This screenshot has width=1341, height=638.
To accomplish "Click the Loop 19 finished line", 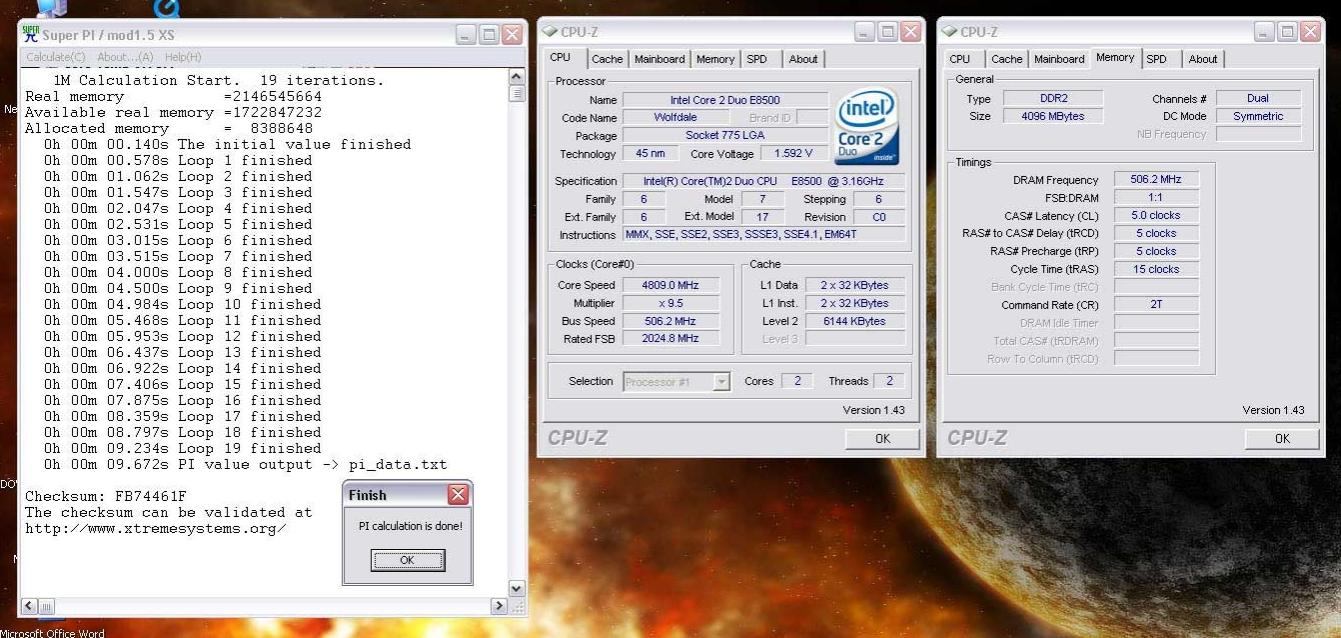I will [183, 449].
